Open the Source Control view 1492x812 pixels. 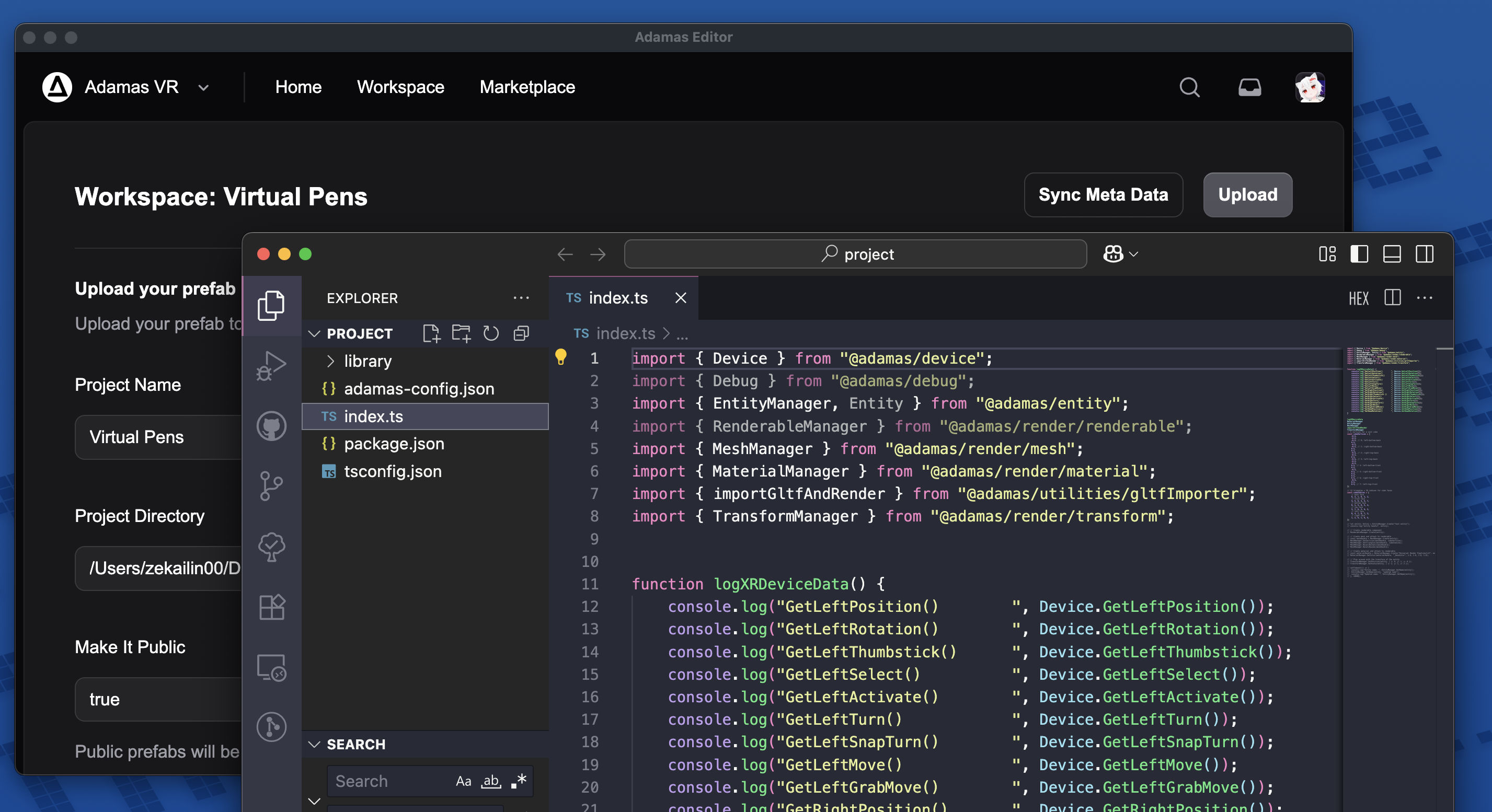pyautogui.click(x=271, y=485)
